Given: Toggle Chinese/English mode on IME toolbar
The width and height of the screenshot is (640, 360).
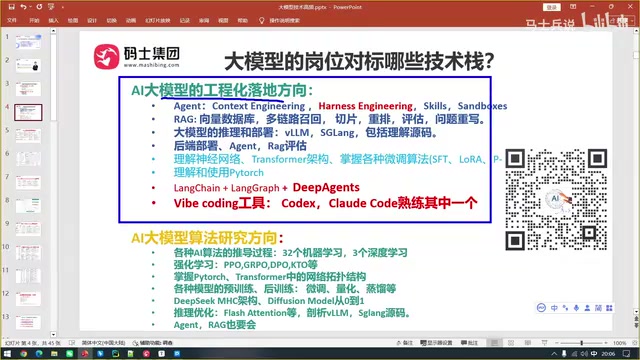Looking at the screenshot, I should [x=554, y=308].
